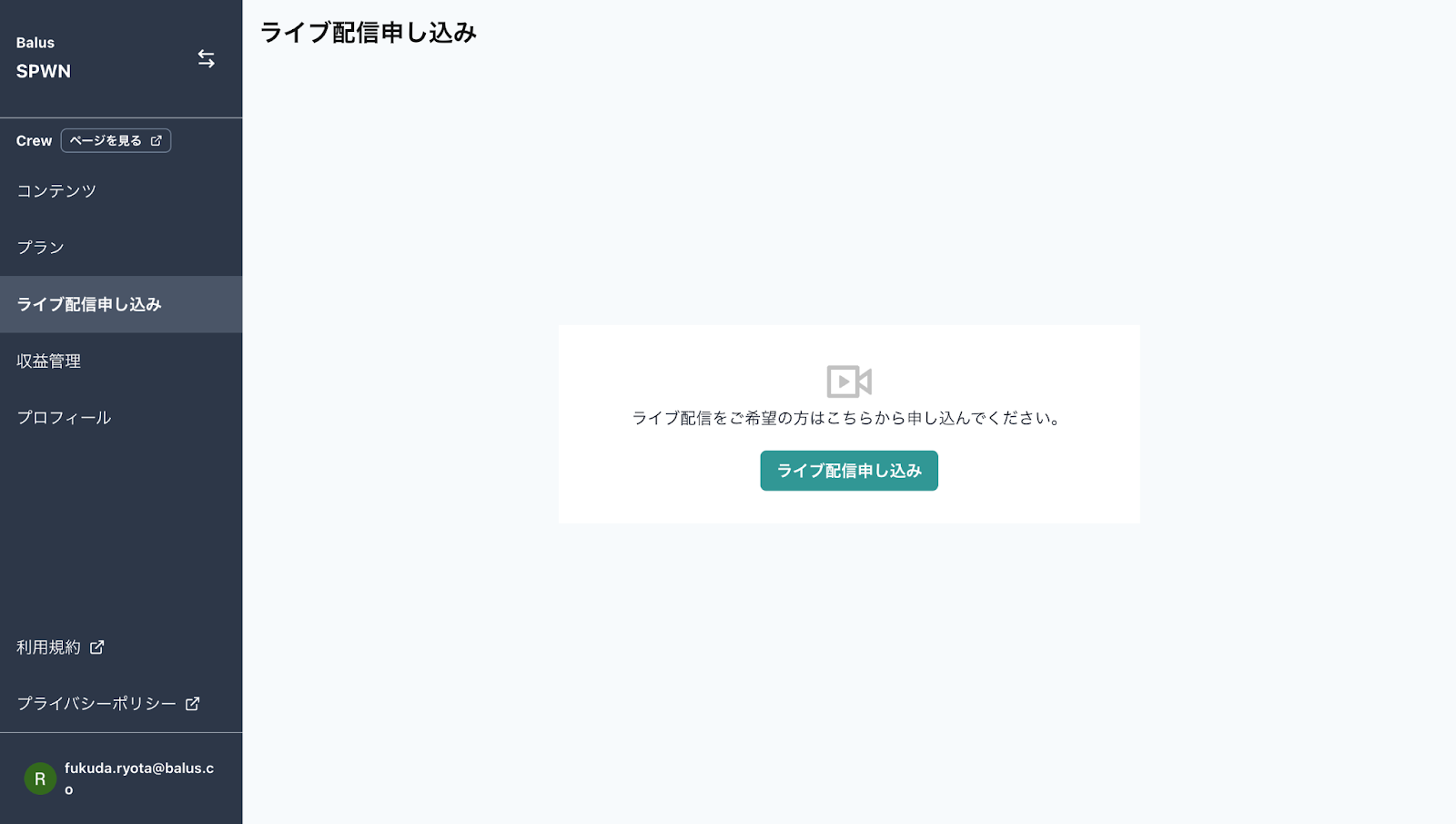Click the Crew label in the sidebar
The height and width of the screenshot is (824, 1456).
pos(34,141)
